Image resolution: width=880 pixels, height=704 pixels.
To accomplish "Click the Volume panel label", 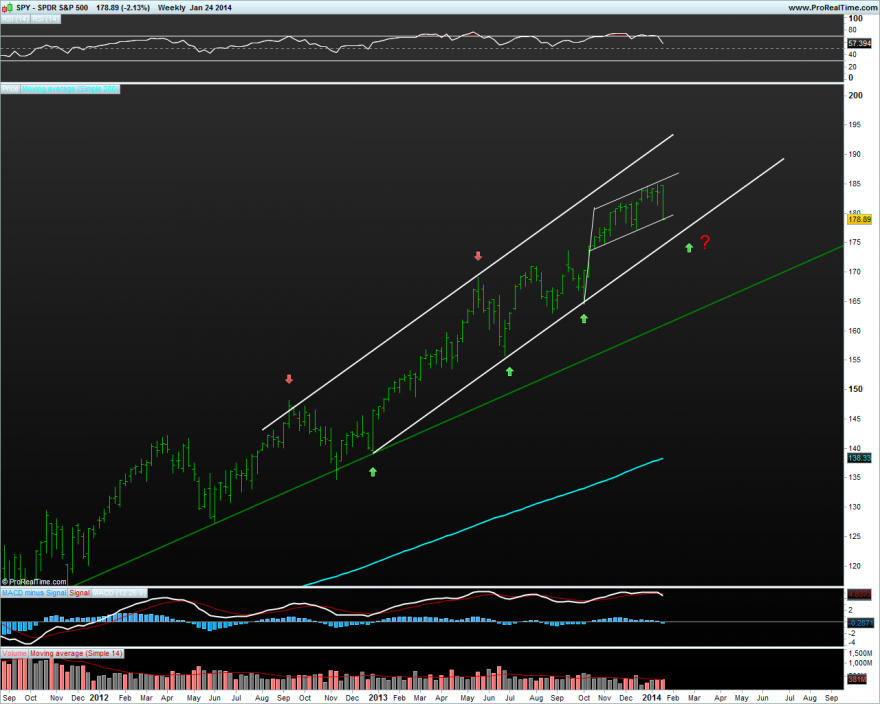I will (15, 653).
